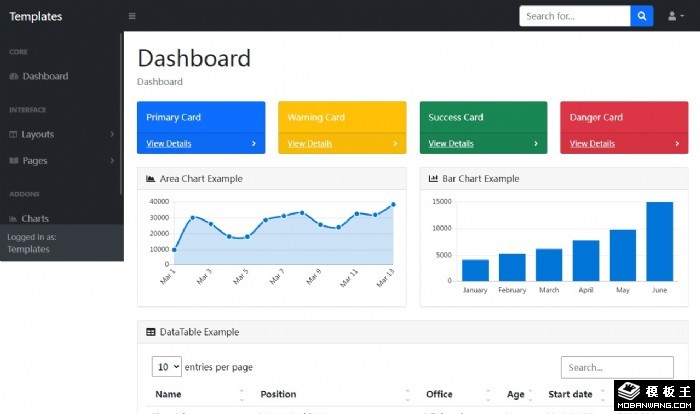The image size is (700, 414).
Task: Open the entries per page dropdown
Action: [x=167, y=367]
